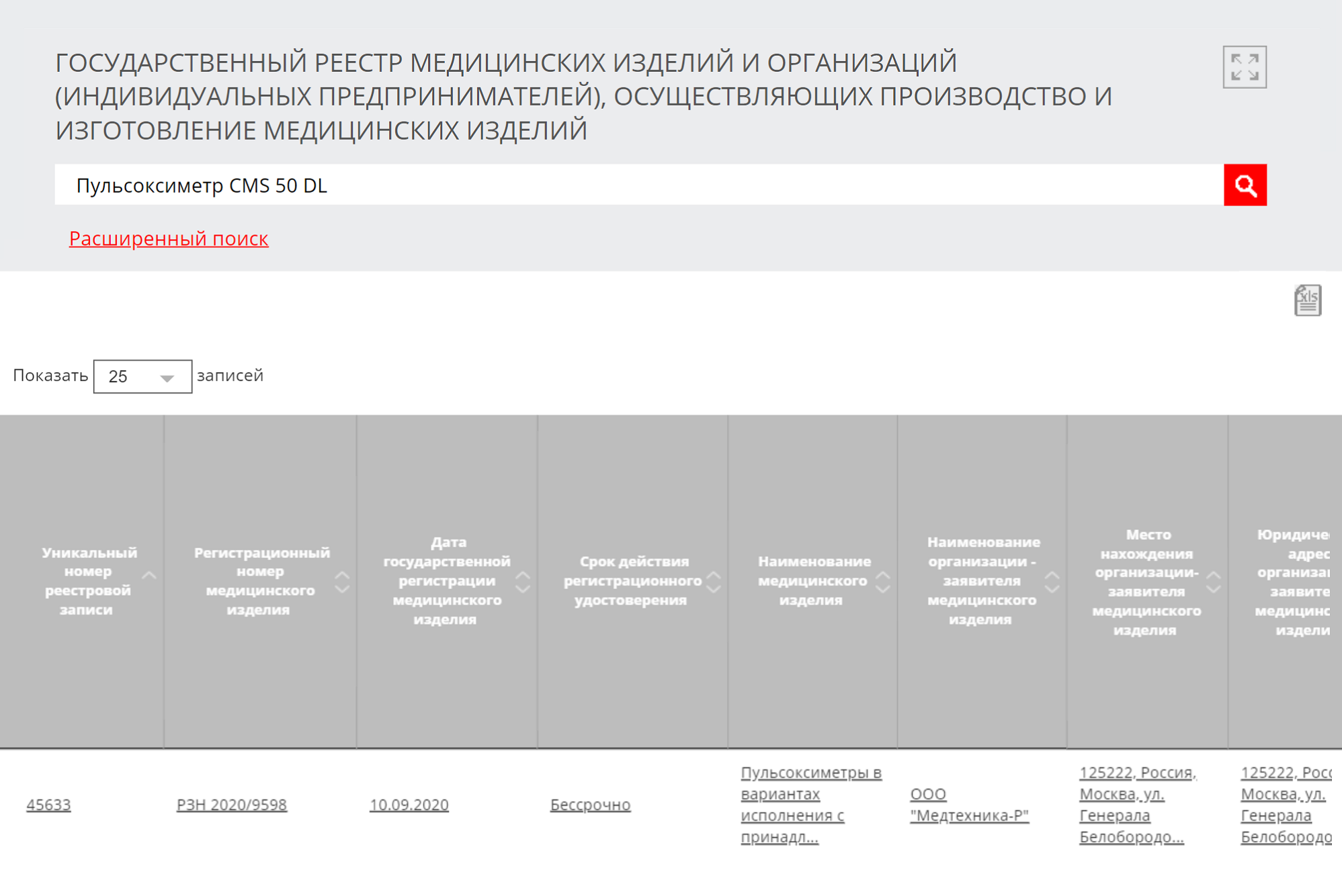Sort by Регистрационный номер медицинского изделия arrows
This screenshot has height=896, width=1342.
(342, 582)
